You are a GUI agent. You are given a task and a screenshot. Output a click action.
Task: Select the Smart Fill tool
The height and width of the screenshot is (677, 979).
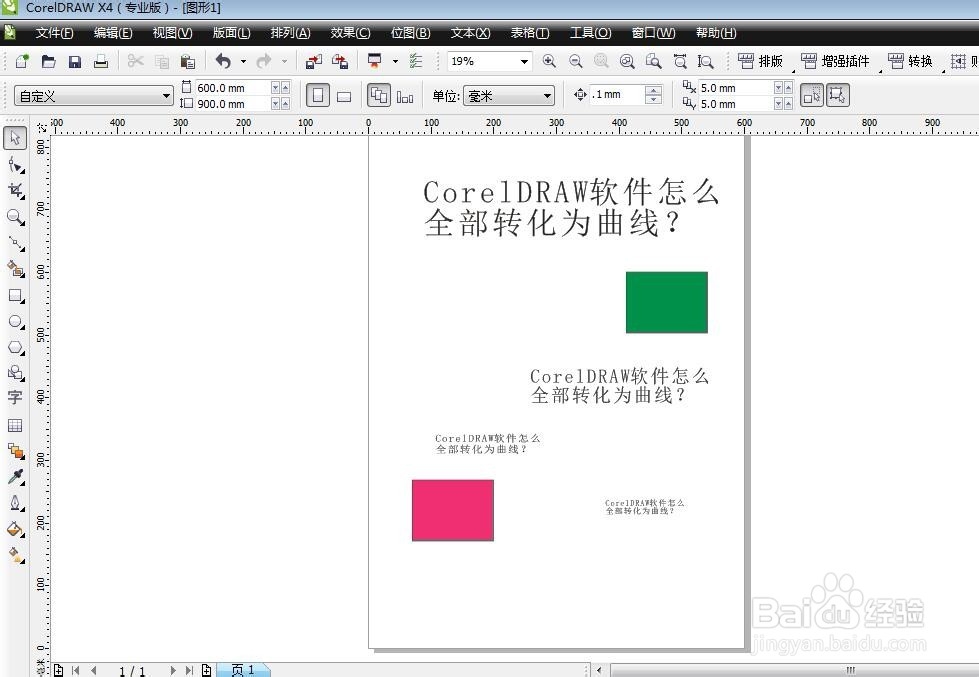15,269
